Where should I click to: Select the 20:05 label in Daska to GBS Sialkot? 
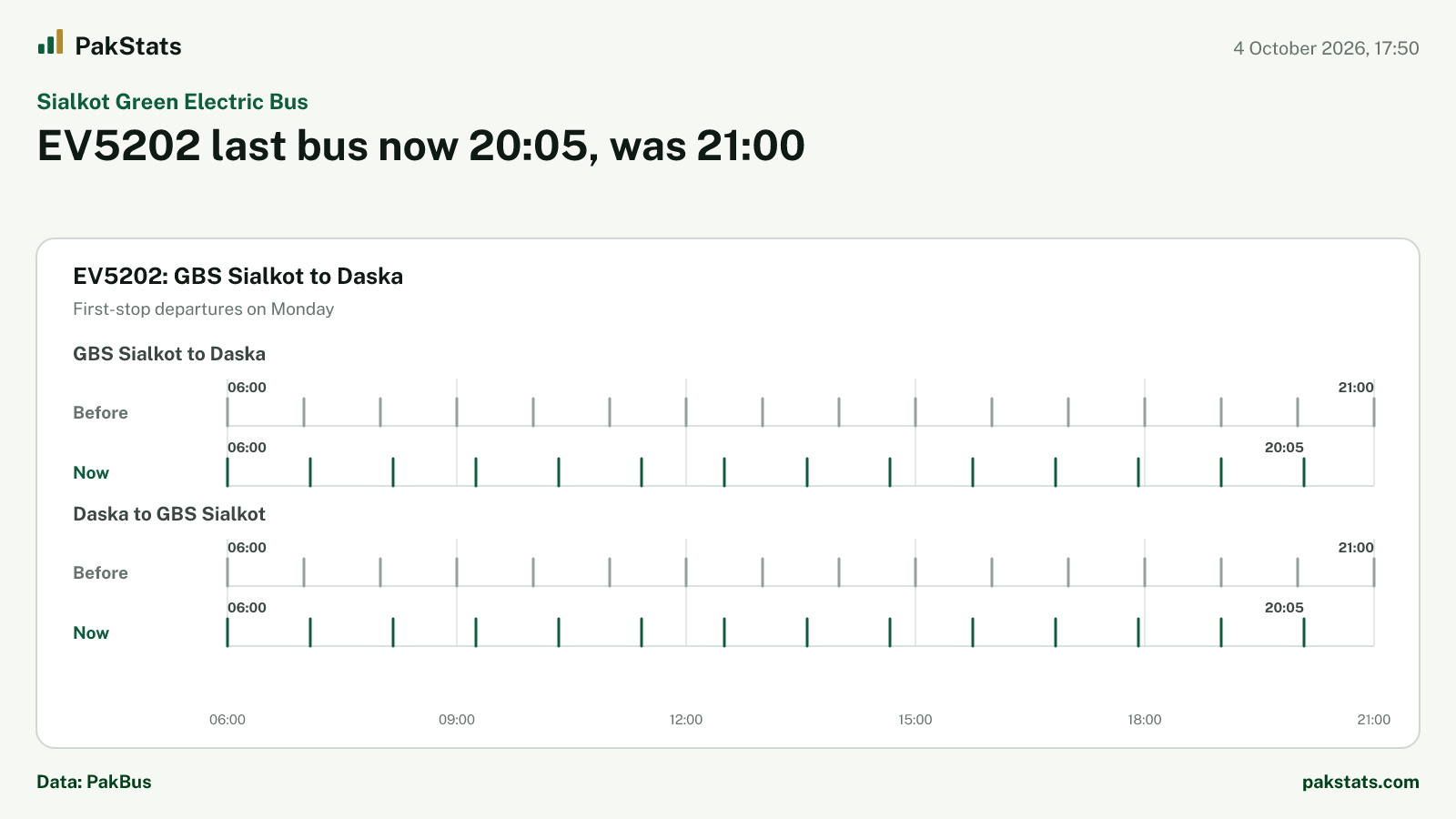tap(1284, 608)
